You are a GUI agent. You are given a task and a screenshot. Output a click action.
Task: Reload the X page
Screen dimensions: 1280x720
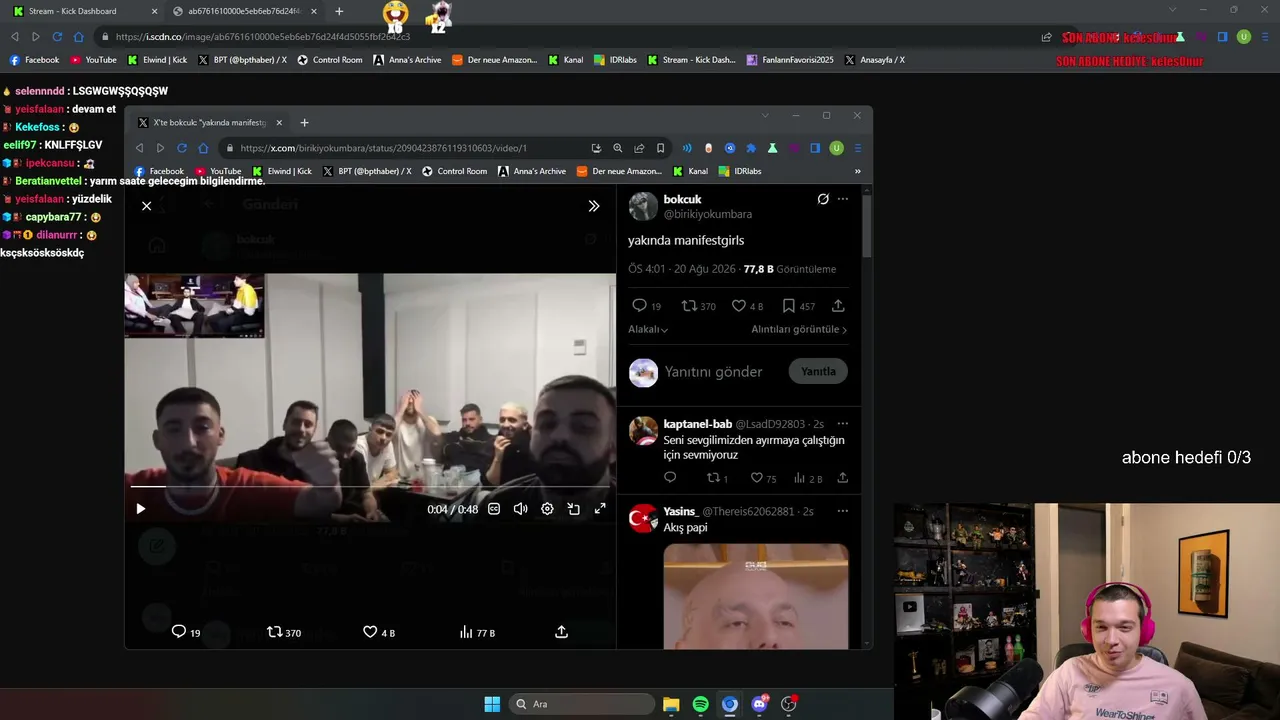182,148
